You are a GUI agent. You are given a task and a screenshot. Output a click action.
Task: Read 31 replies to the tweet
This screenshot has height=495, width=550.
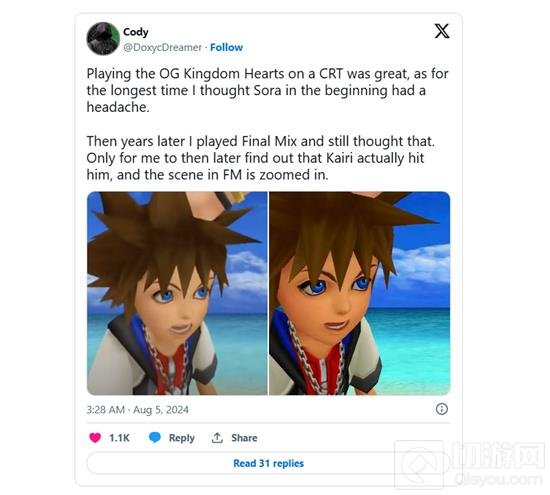(x=268, y=463)
